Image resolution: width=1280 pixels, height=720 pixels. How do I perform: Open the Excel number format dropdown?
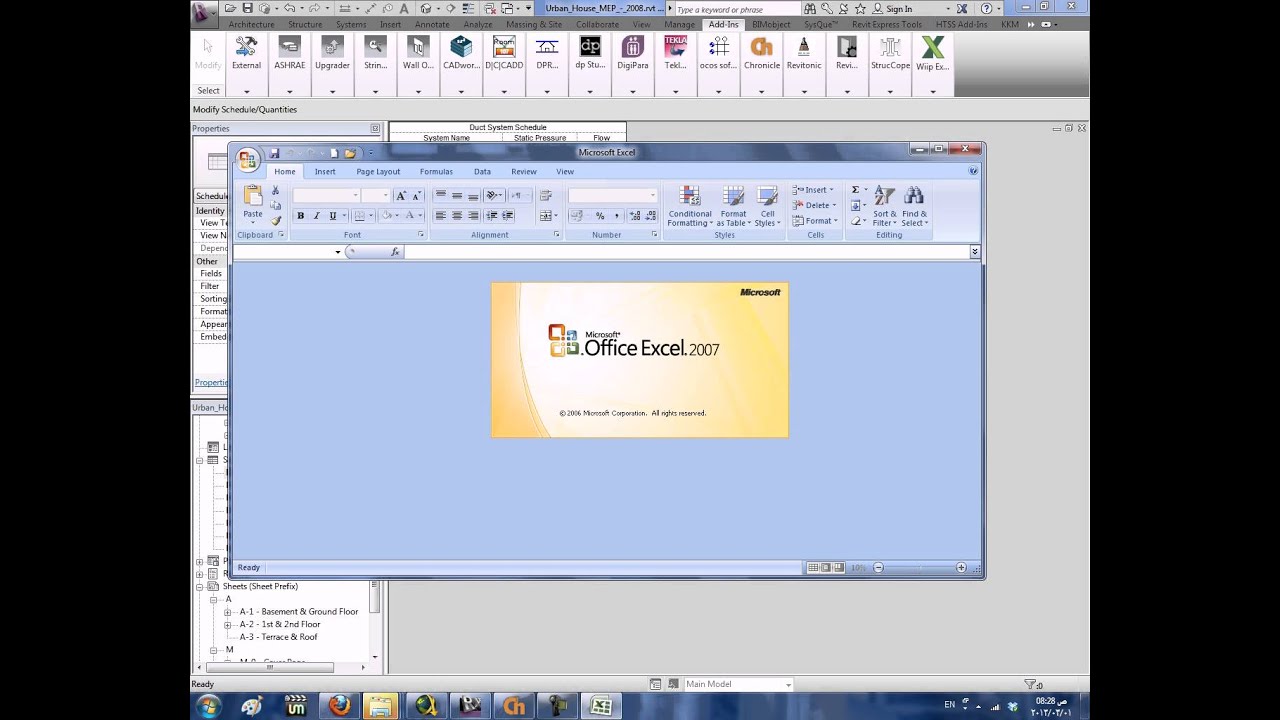(653, 196)
